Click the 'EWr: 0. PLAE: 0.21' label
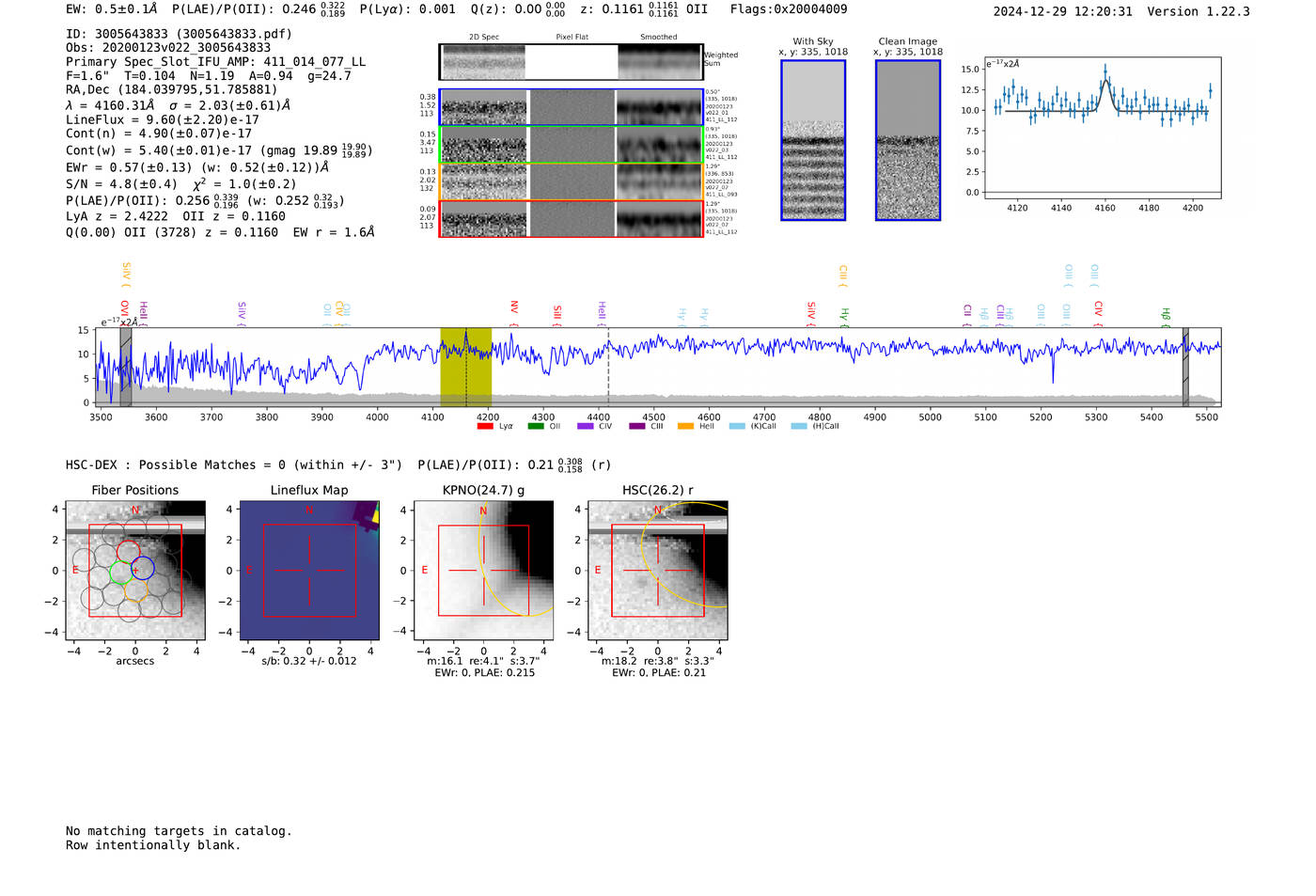The width and height of the screenshot is (1316, 896). [658, 673]
